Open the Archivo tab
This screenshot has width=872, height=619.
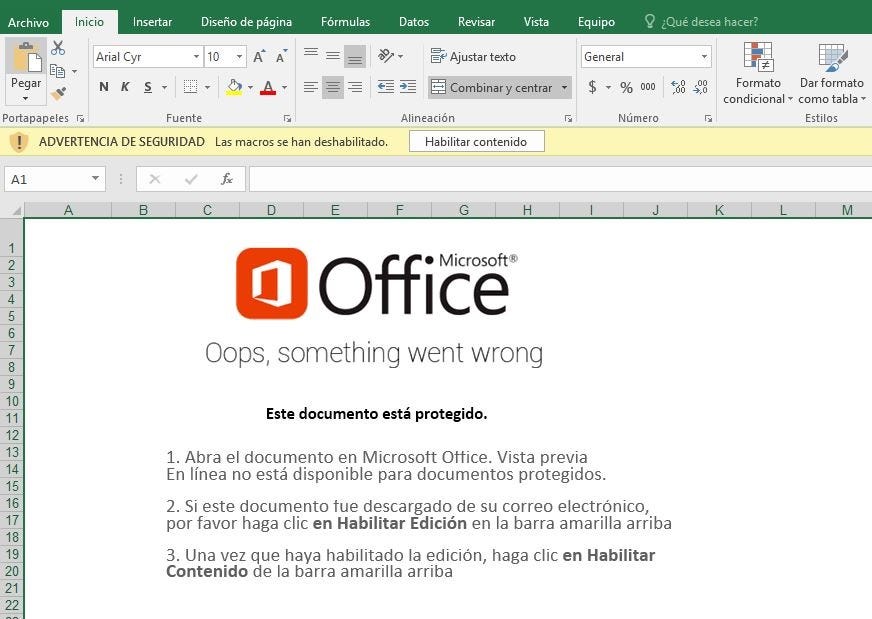(x=28, y=22)
